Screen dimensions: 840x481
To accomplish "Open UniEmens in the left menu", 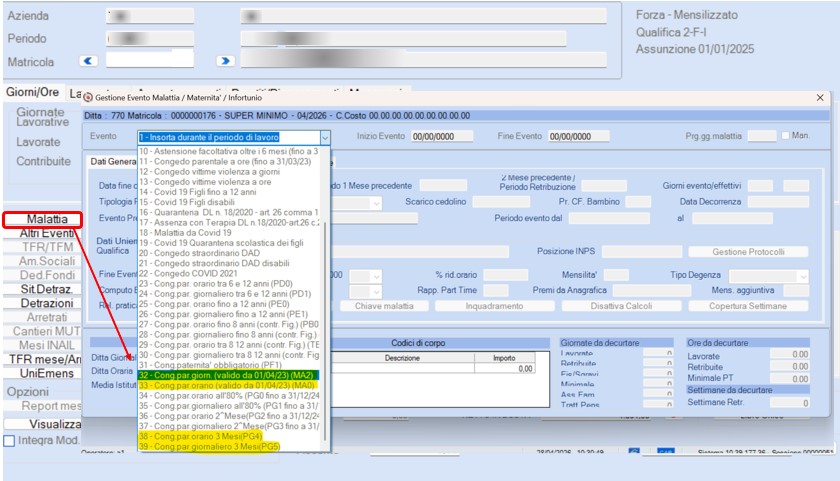I will tap(47, 373).
